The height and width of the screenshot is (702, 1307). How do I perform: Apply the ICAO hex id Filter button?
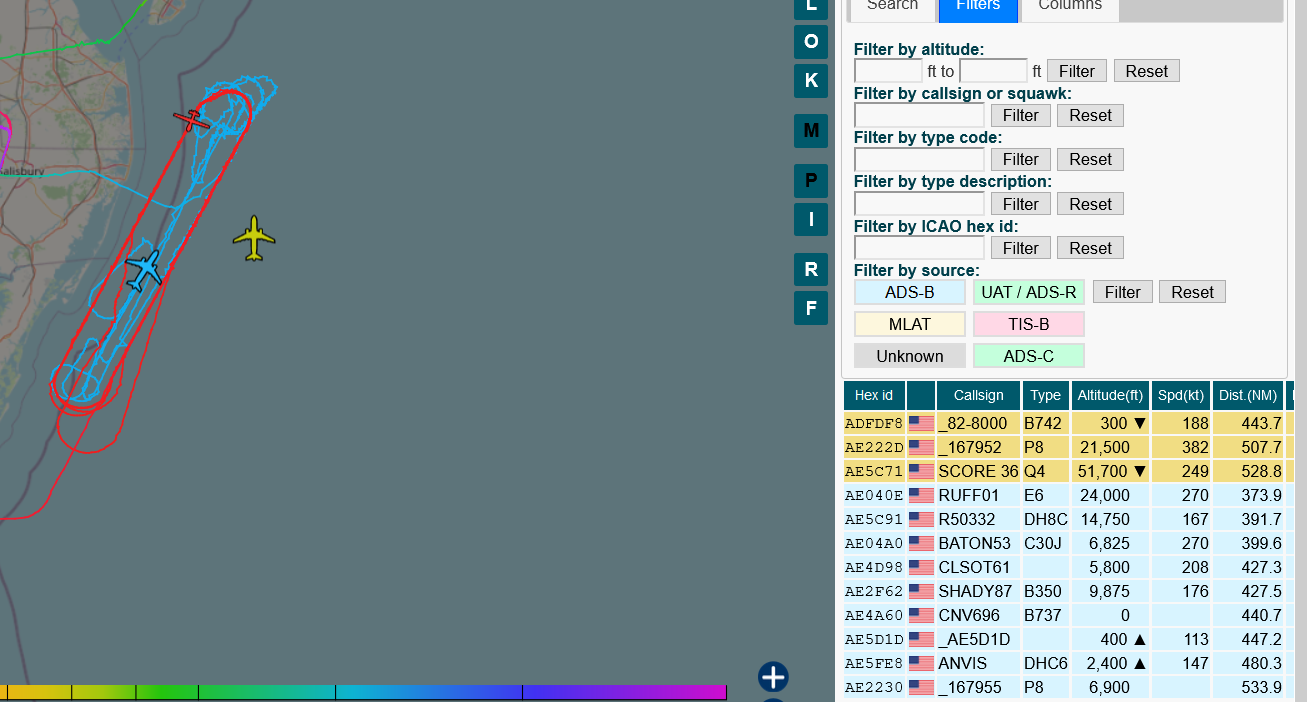click(x=1021, y=248)
